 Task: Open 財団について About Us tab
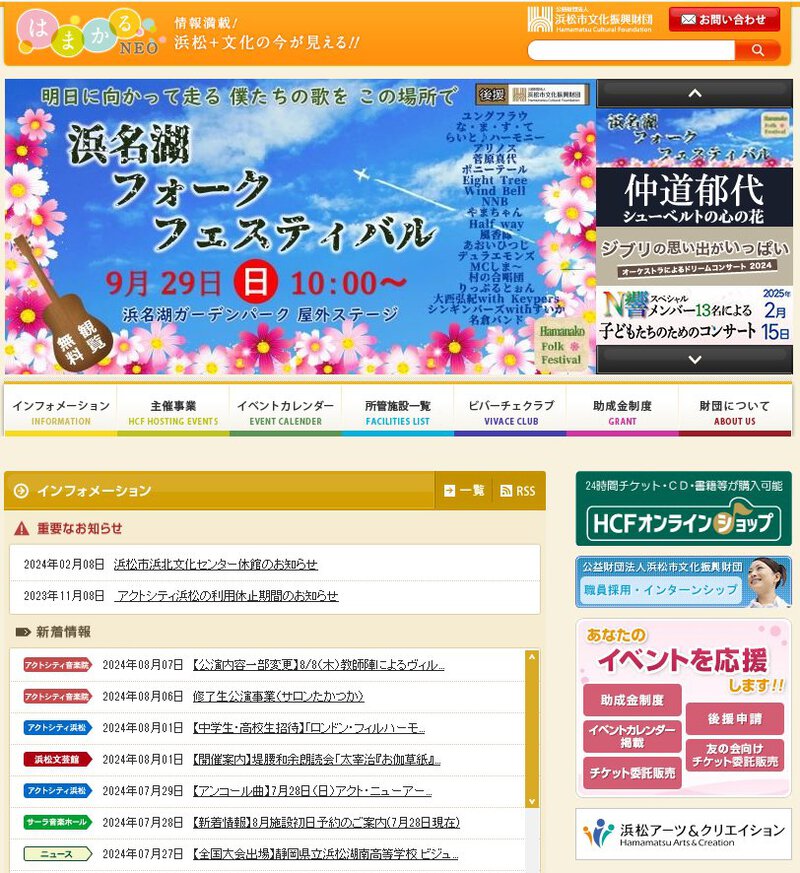[735, 411]
